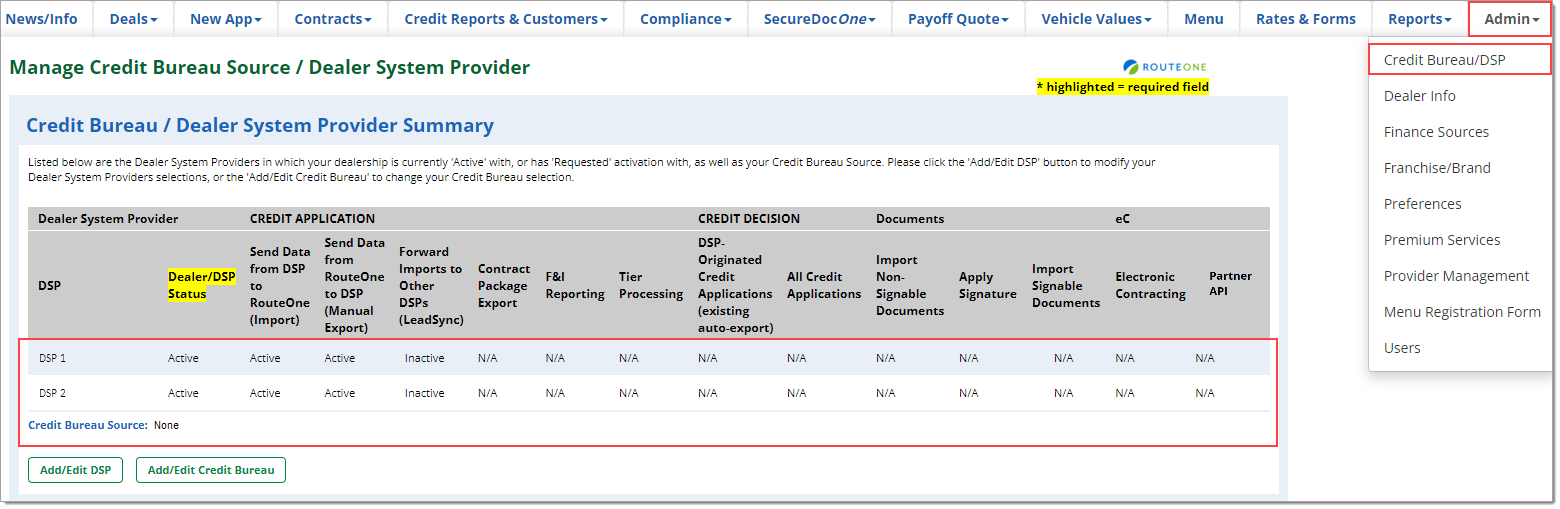
Task: Expand the New App dropdown
Action: click(226, 19)
